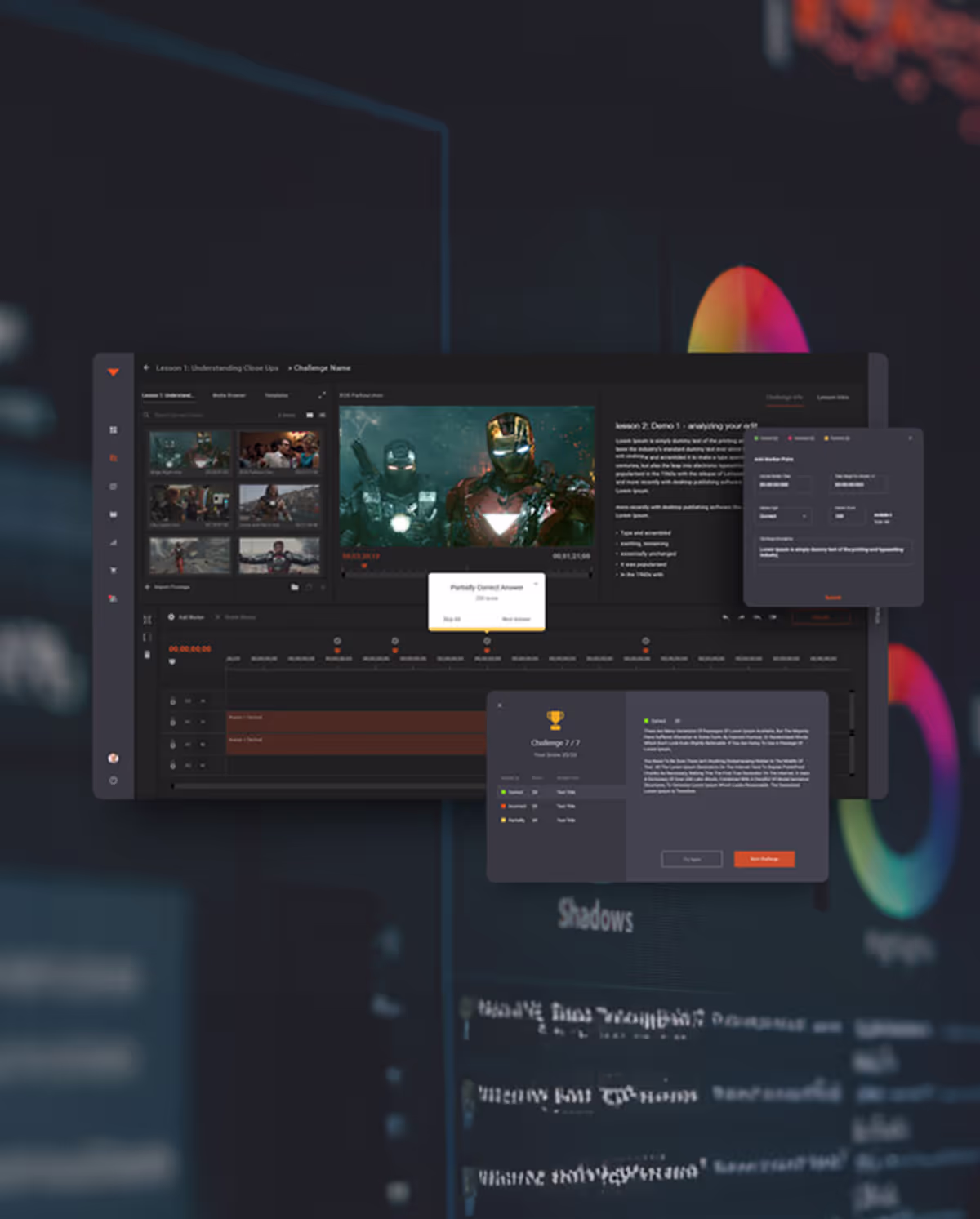Switch the media browser to list view
Image resolution: width=980 pixels, height=1219 pixels.
tap(322, 416)
